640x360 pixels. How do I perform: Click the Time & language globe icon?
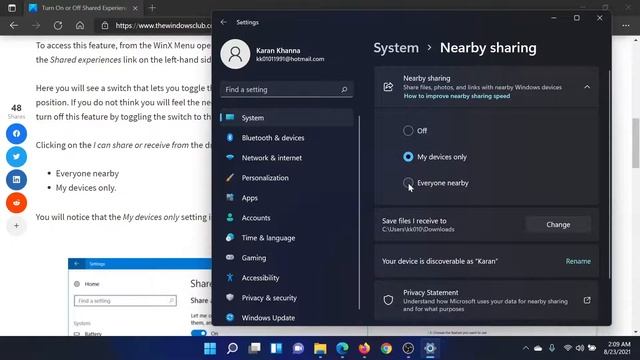tap(230, 238)
